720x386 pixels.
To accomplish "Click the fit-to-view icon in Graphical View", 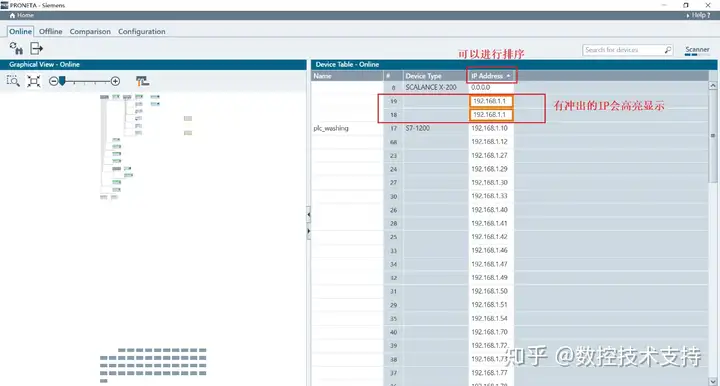I will point(34,81).
